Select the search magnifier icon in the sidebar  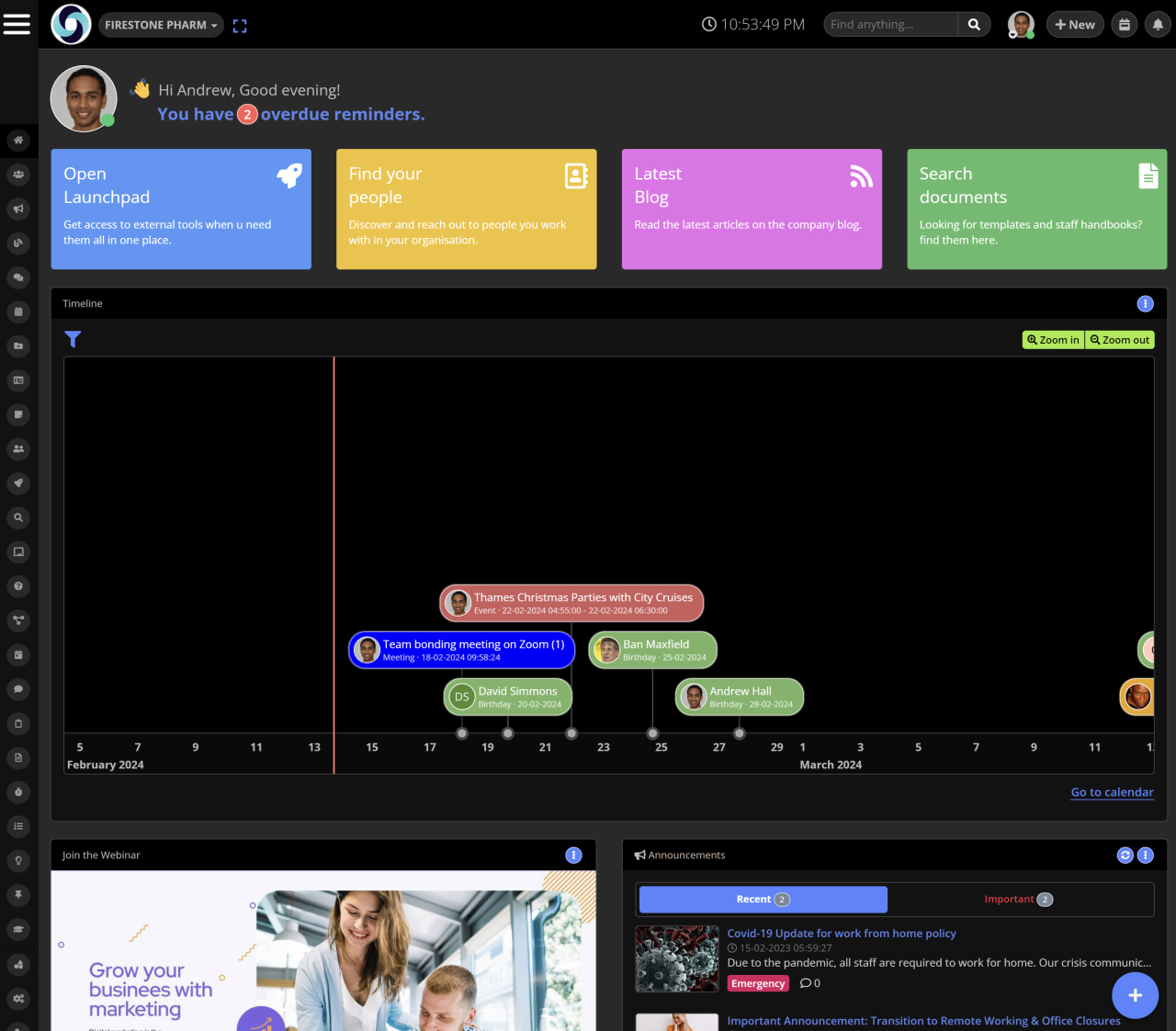tap(18, 517)
